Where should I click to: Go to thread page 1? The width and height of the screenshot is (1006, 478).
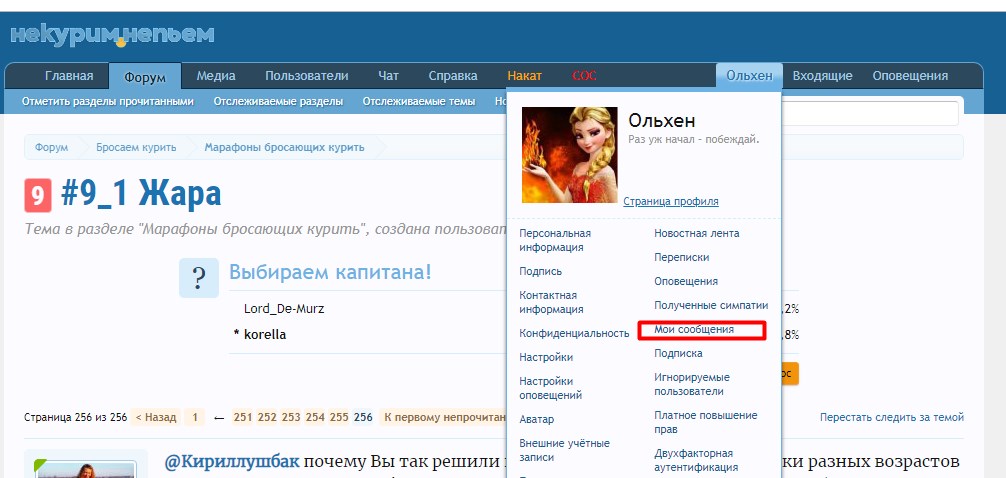point(194,417)
